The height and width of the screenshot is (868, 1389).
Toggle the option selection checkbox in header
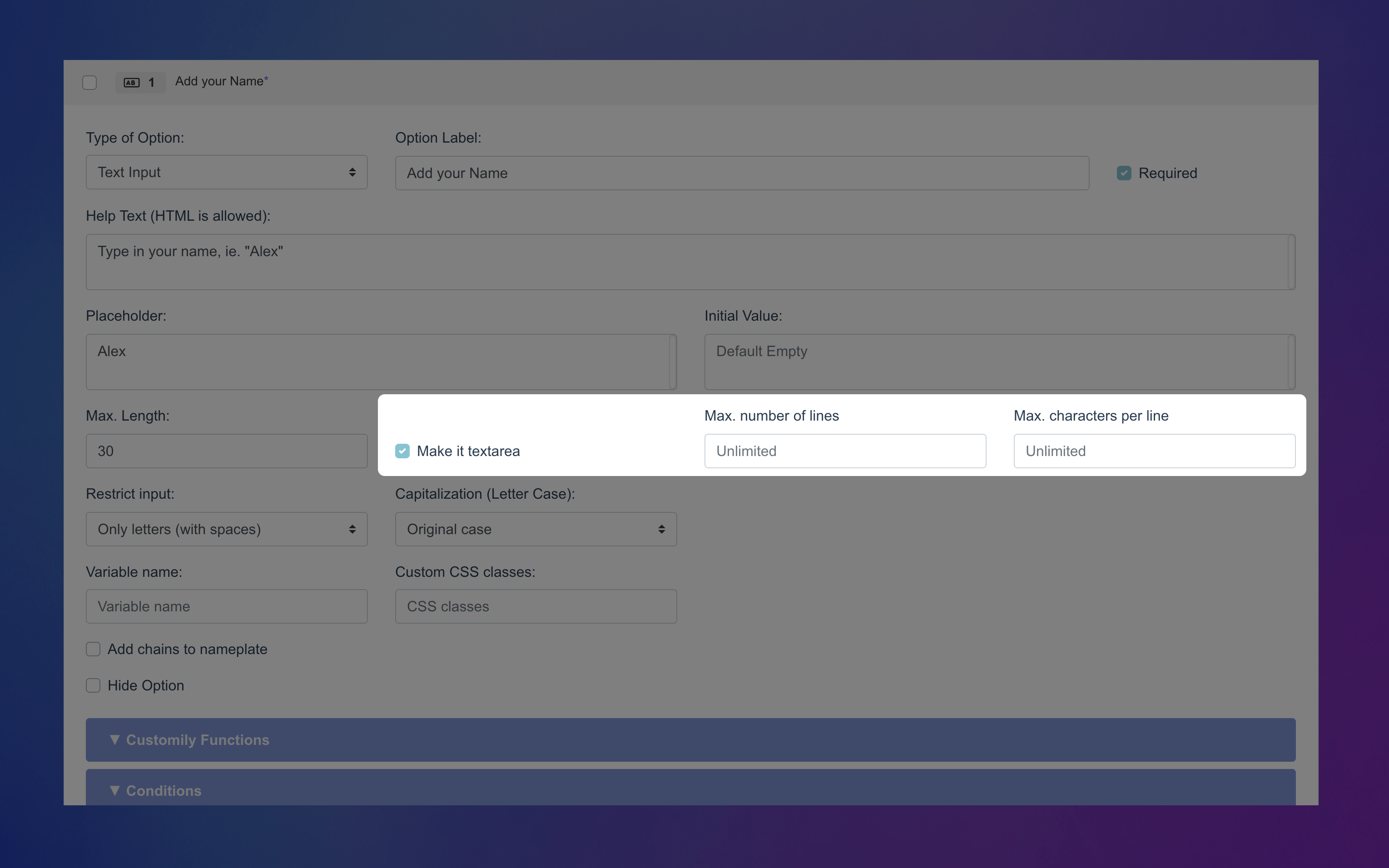point(89,83)
